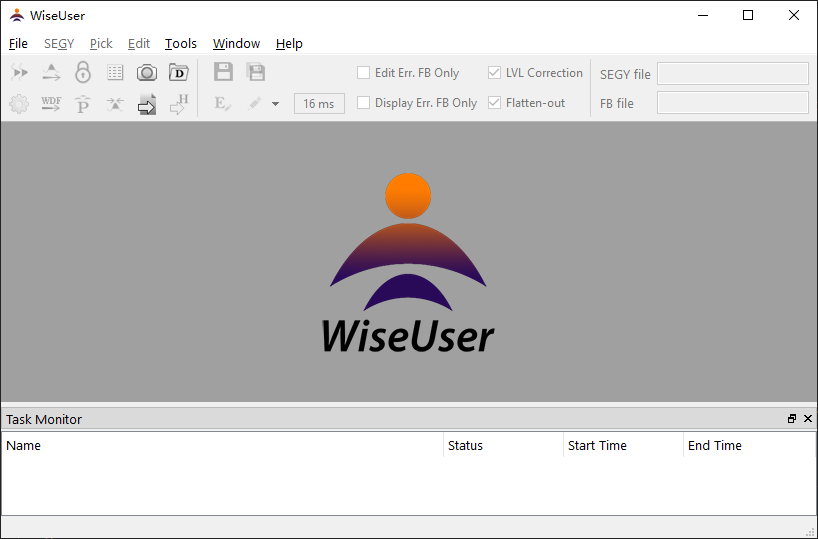Float the Task Monitor panel

792,418
